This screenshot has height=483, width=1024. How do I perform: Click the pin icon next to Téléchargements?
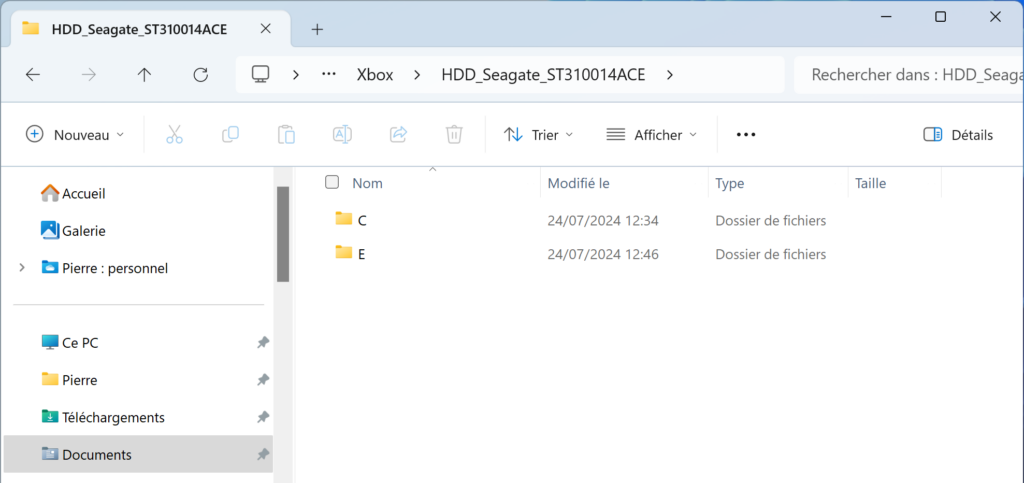pyautogui.click(x=263, y=416)
